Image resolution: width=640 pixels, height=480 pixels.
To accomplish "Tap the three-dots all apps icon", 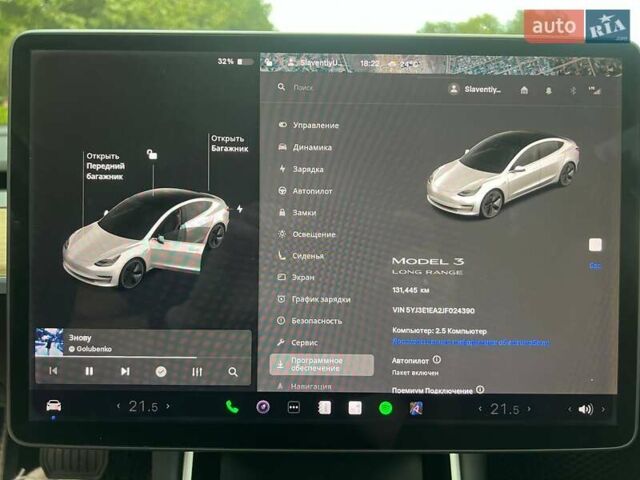I will coord(294,408).
